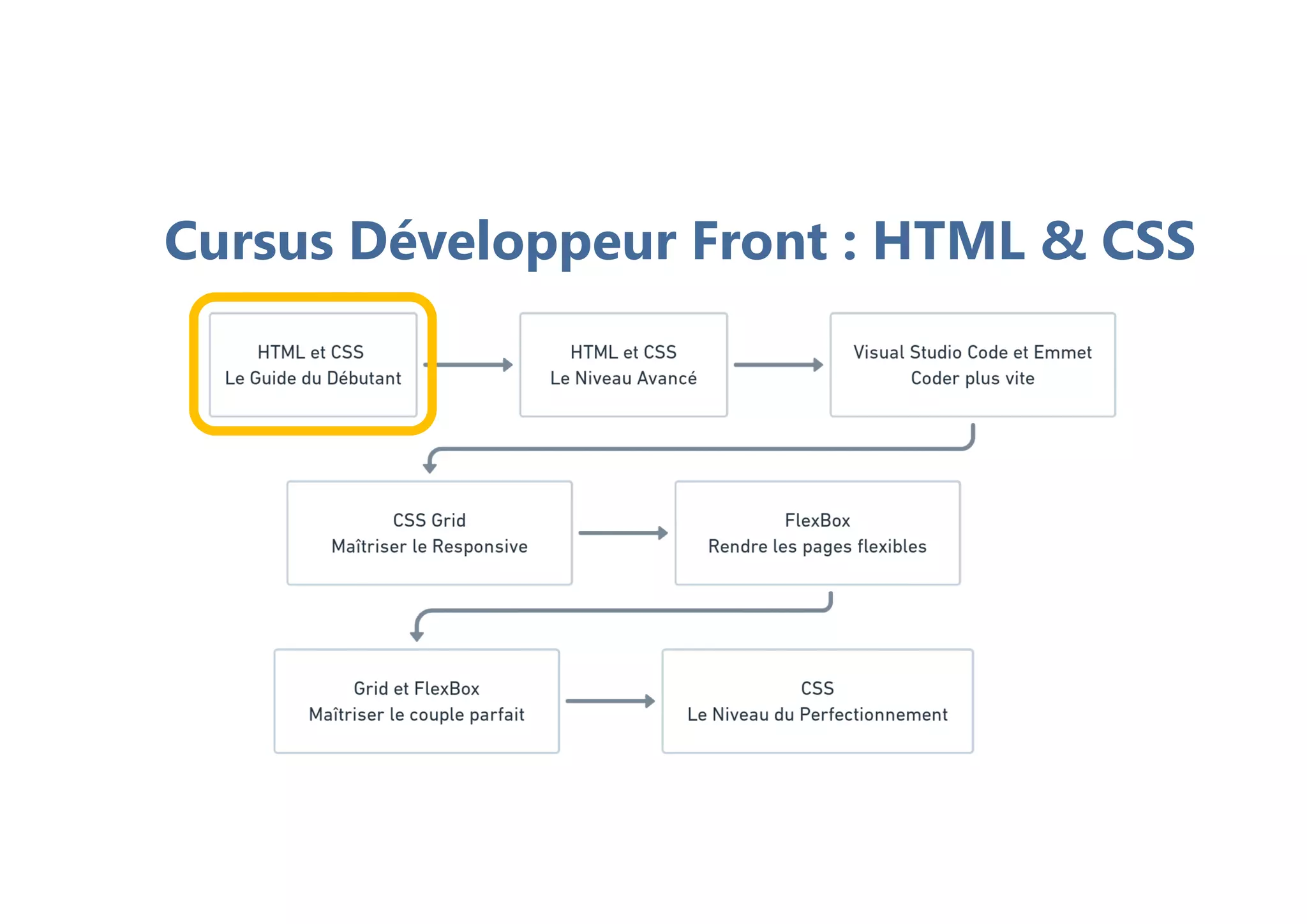Click the 'Rendre les pages flexibles' text

click(x=817, y=547)
